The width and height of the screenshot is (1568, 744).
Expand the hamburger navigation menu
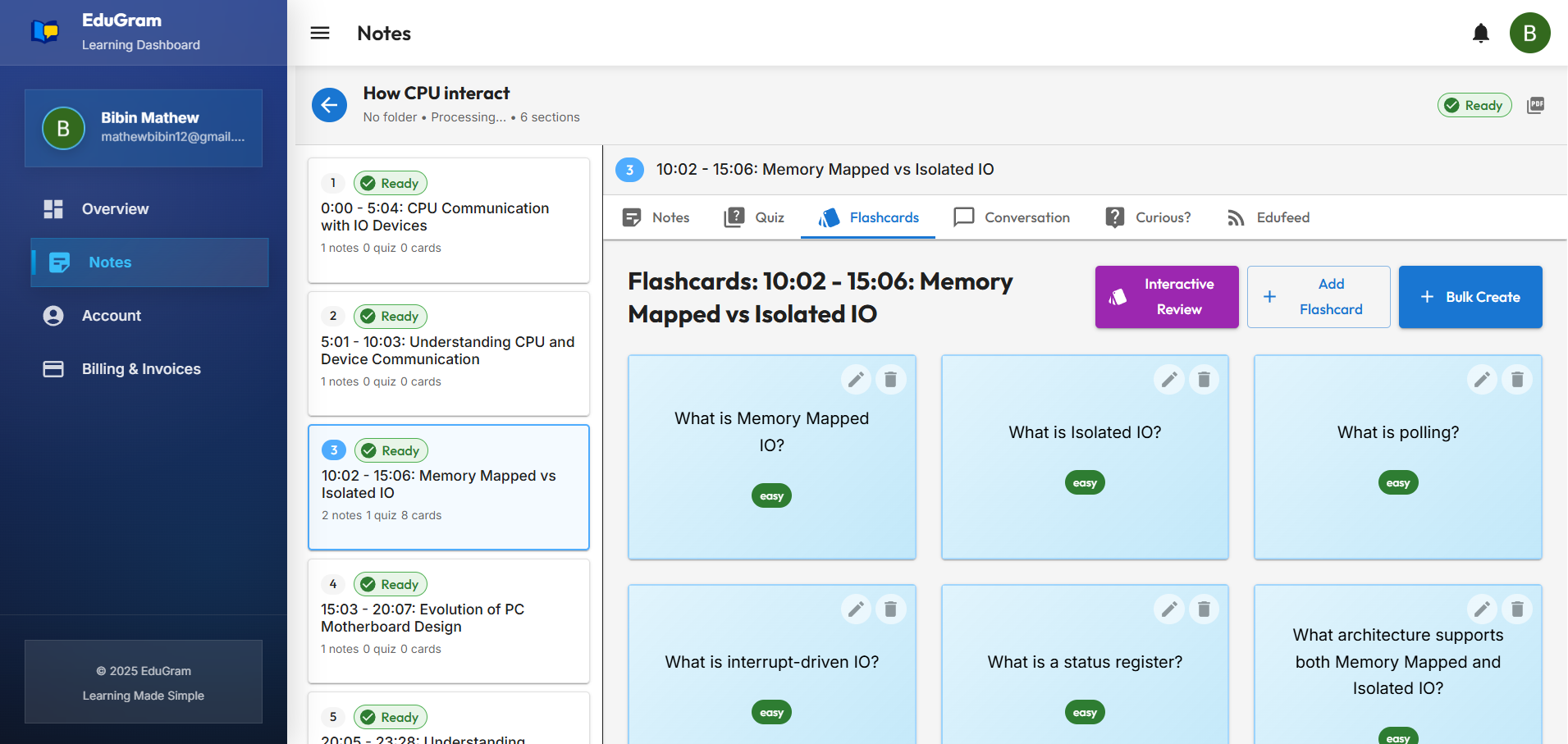coord(319,33)
